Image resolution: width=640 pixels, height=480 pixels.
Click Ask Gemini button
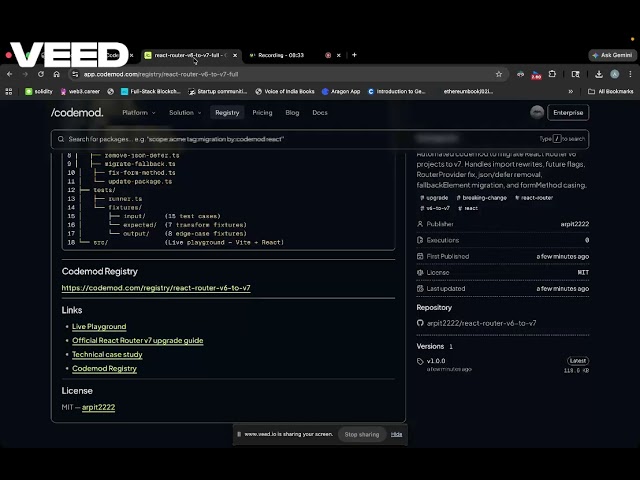click(x=613, y=55)
